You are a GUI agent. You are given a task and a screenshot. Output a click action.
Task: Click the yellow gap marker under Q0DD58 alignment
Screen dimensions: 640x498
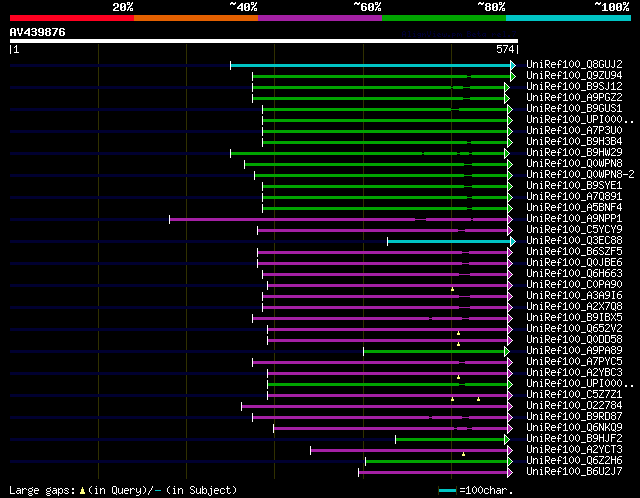coord(458,345)
